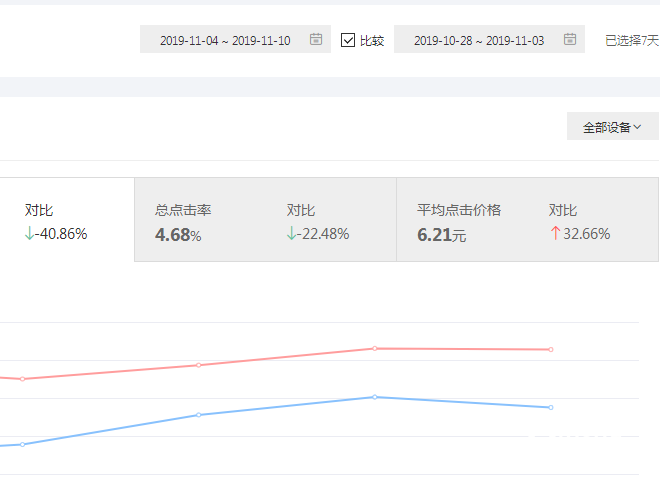
Task: Click the 2019-11-04 ~ 2019-11-10 date field
Action: click(225, 41)
